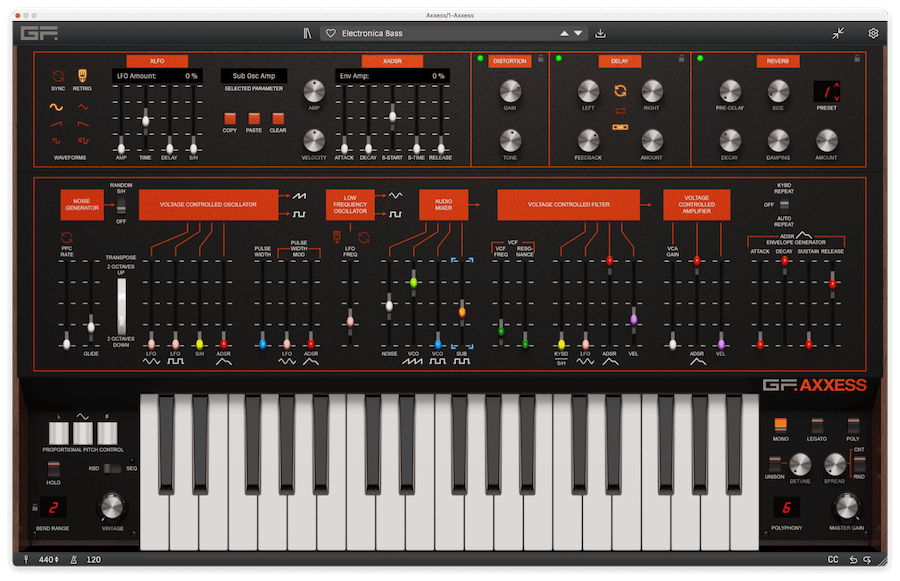Go to next preset with down arrow
This screenshot has height=581, width=900.
point(579,33)
